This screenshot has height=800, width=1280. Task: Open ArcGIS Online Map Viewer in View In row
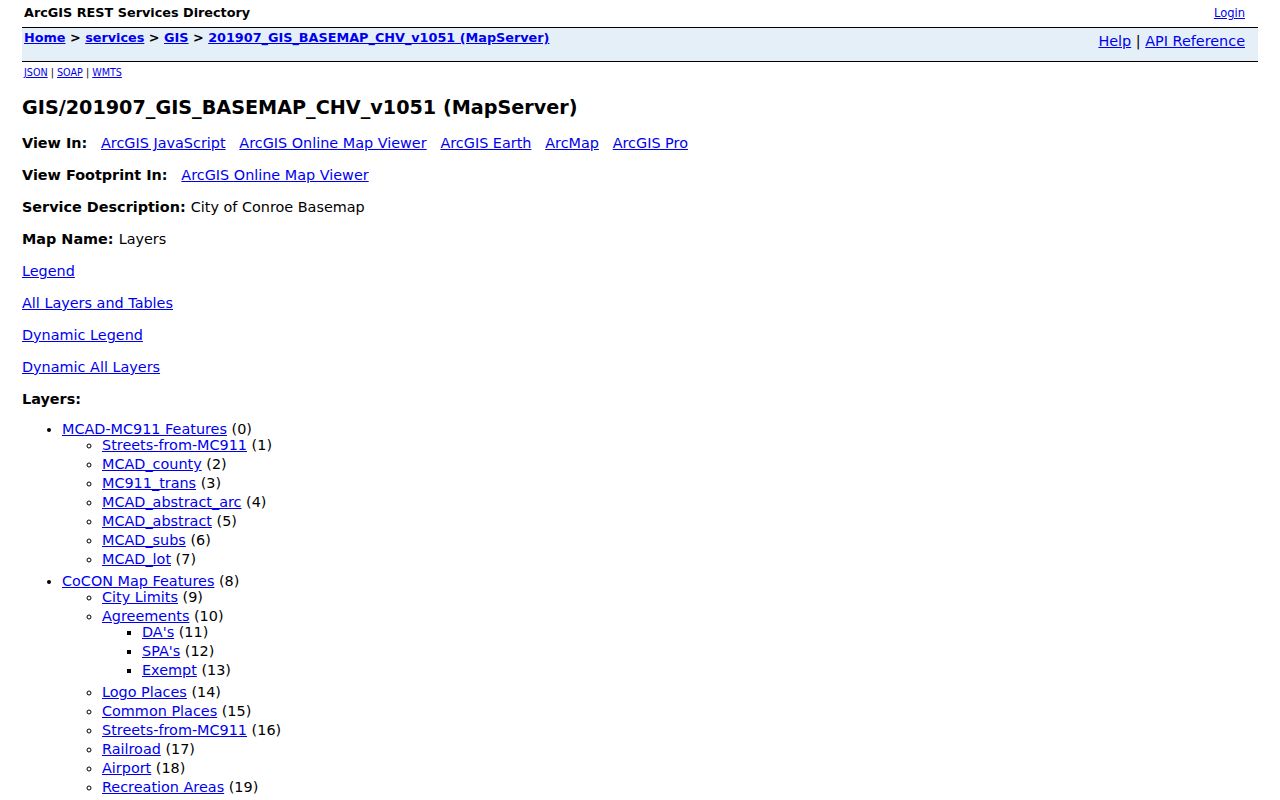click(333, 143)
